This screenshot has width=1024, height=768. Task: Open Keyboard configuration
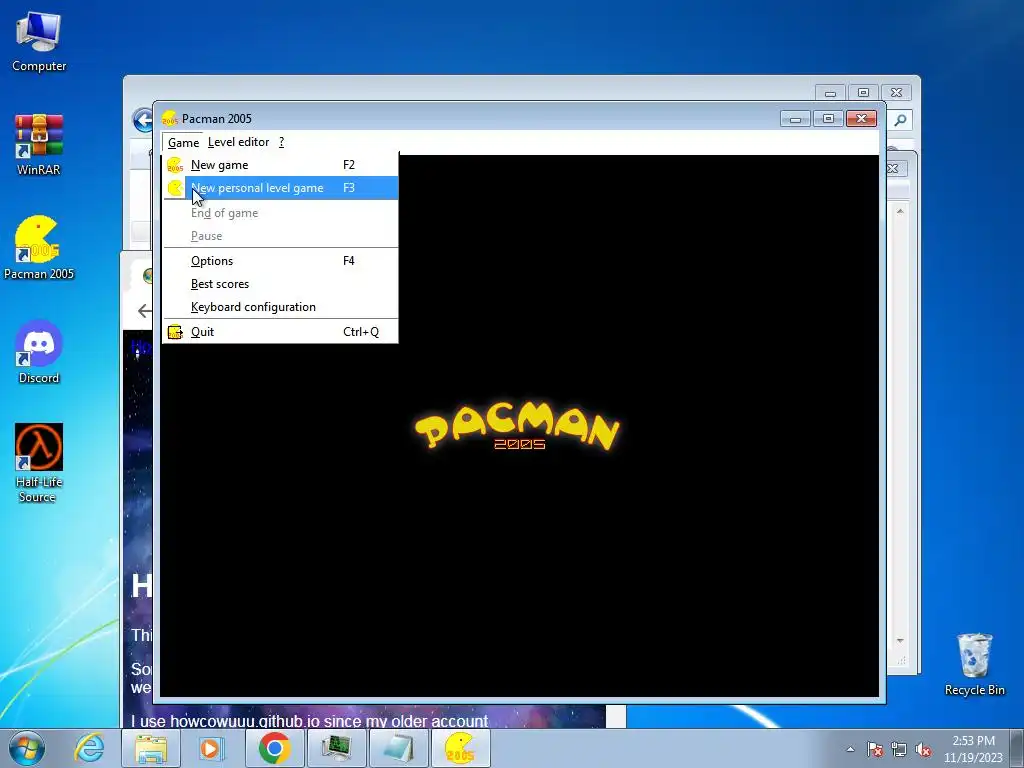pos(280,307)
